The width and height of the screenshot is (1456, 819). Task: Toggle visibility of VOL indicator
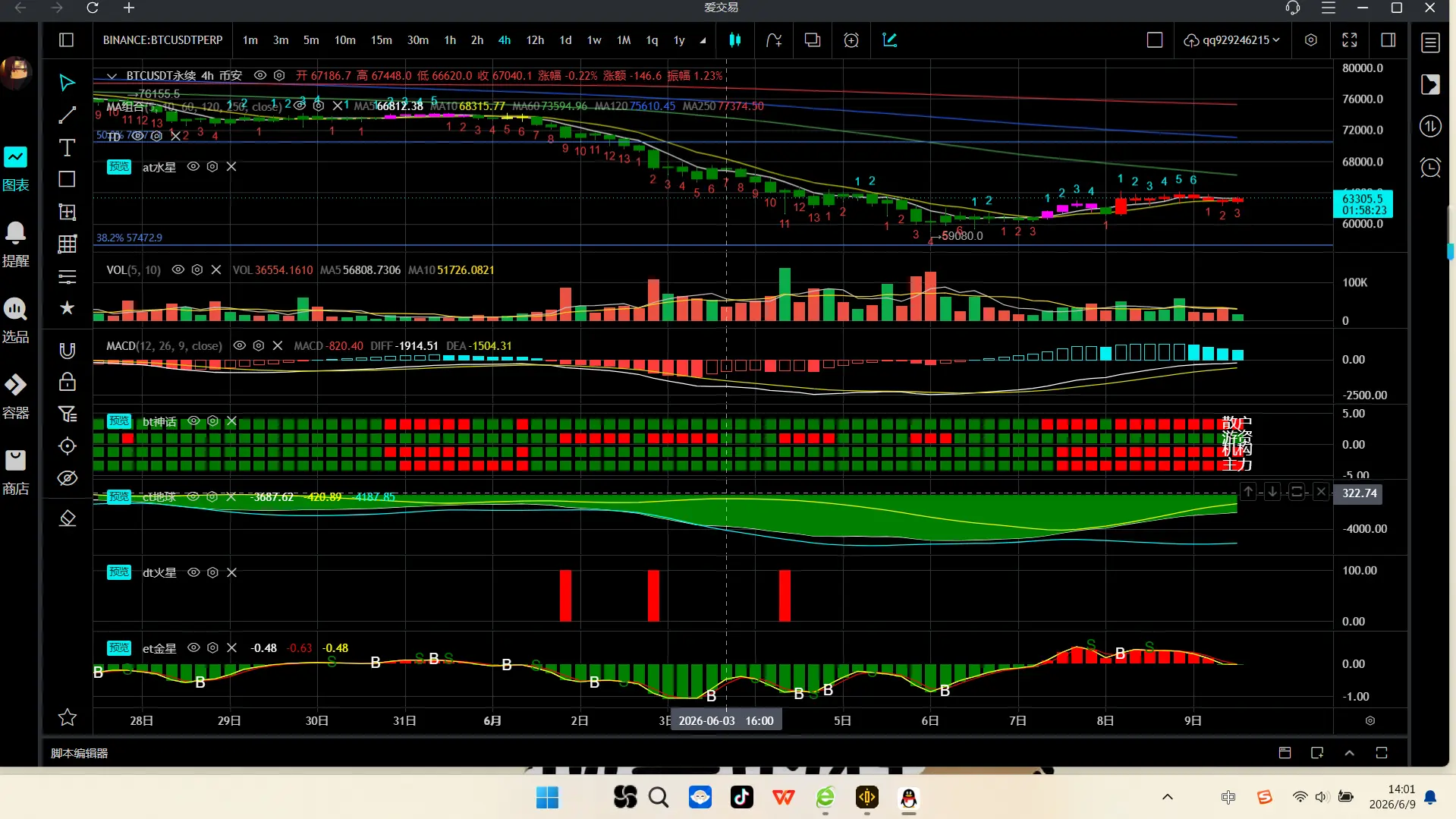click(178, 269)
